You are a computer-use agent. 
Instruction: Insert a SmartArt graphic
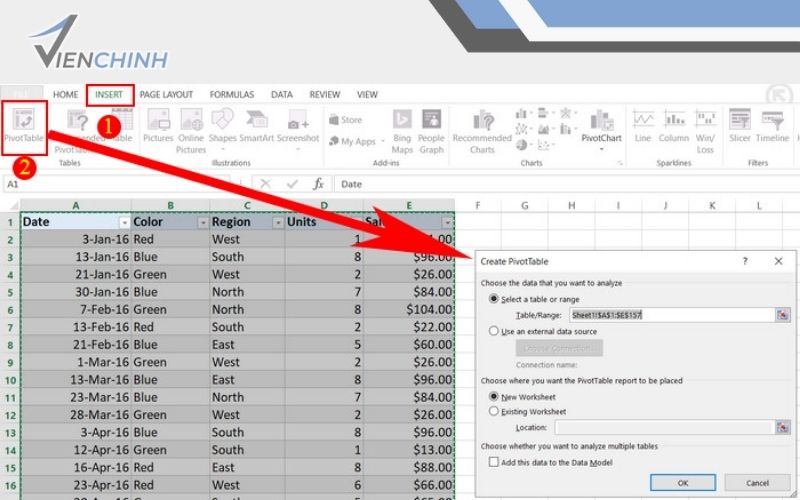click(257, 127)
